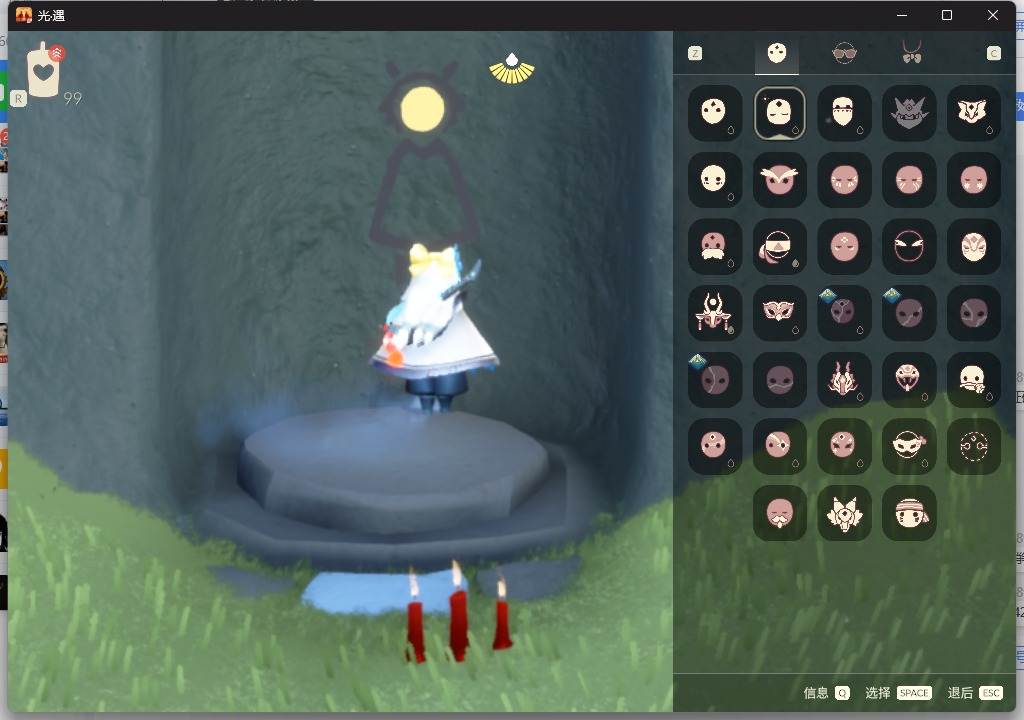Pick the dark gray spiky crown mask

(909, 112)
